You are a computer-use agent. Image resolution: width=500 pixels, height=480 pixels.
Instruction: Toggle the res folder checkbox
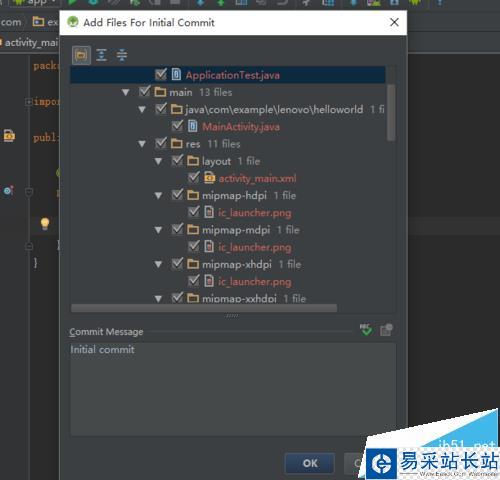click(x=161, y=143)
